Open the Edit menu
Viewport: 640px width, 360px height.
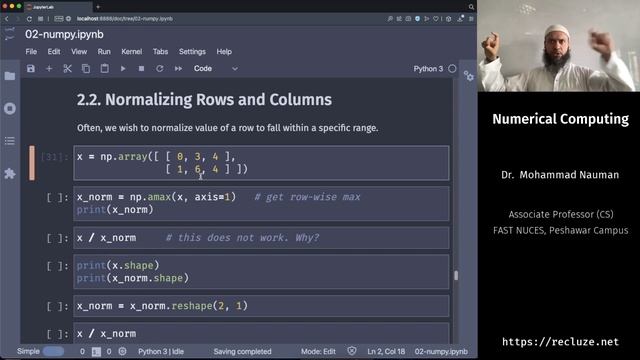(x=54, y=52)
